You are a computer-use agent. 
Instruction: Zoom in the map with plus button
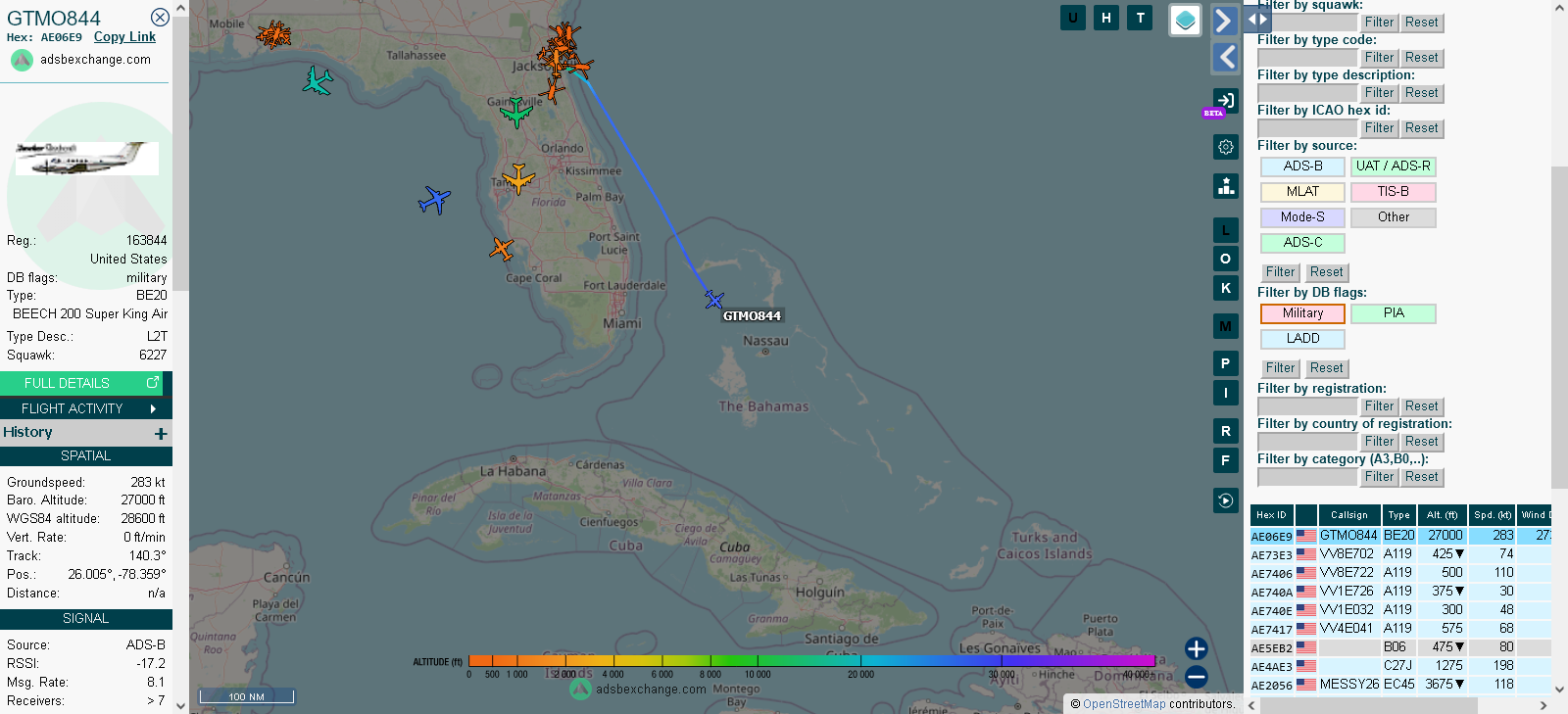coord(1196,648)
